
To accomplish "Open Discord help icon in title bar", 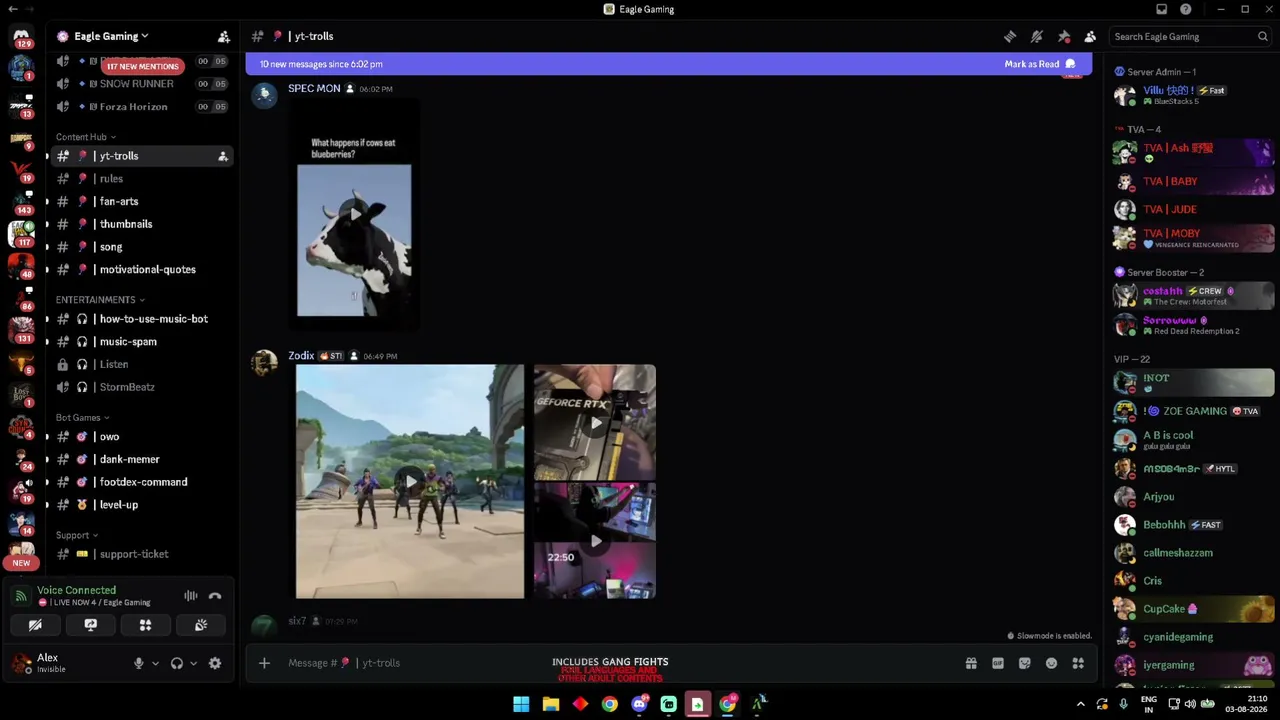I will 1186,9.
